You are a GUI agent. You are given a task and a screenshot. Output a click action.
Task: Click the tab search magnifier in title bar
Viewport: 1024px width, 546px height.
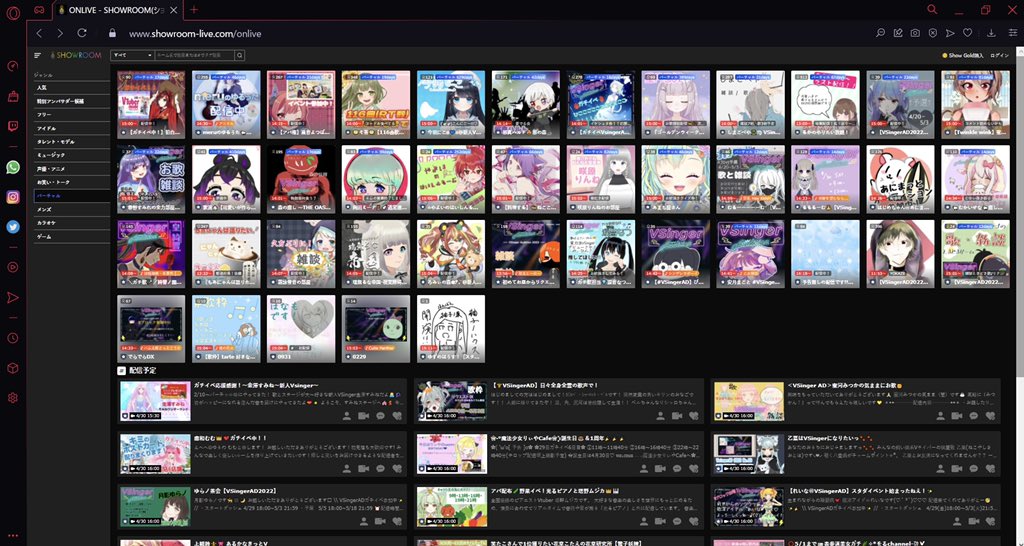tap(932, 9)
